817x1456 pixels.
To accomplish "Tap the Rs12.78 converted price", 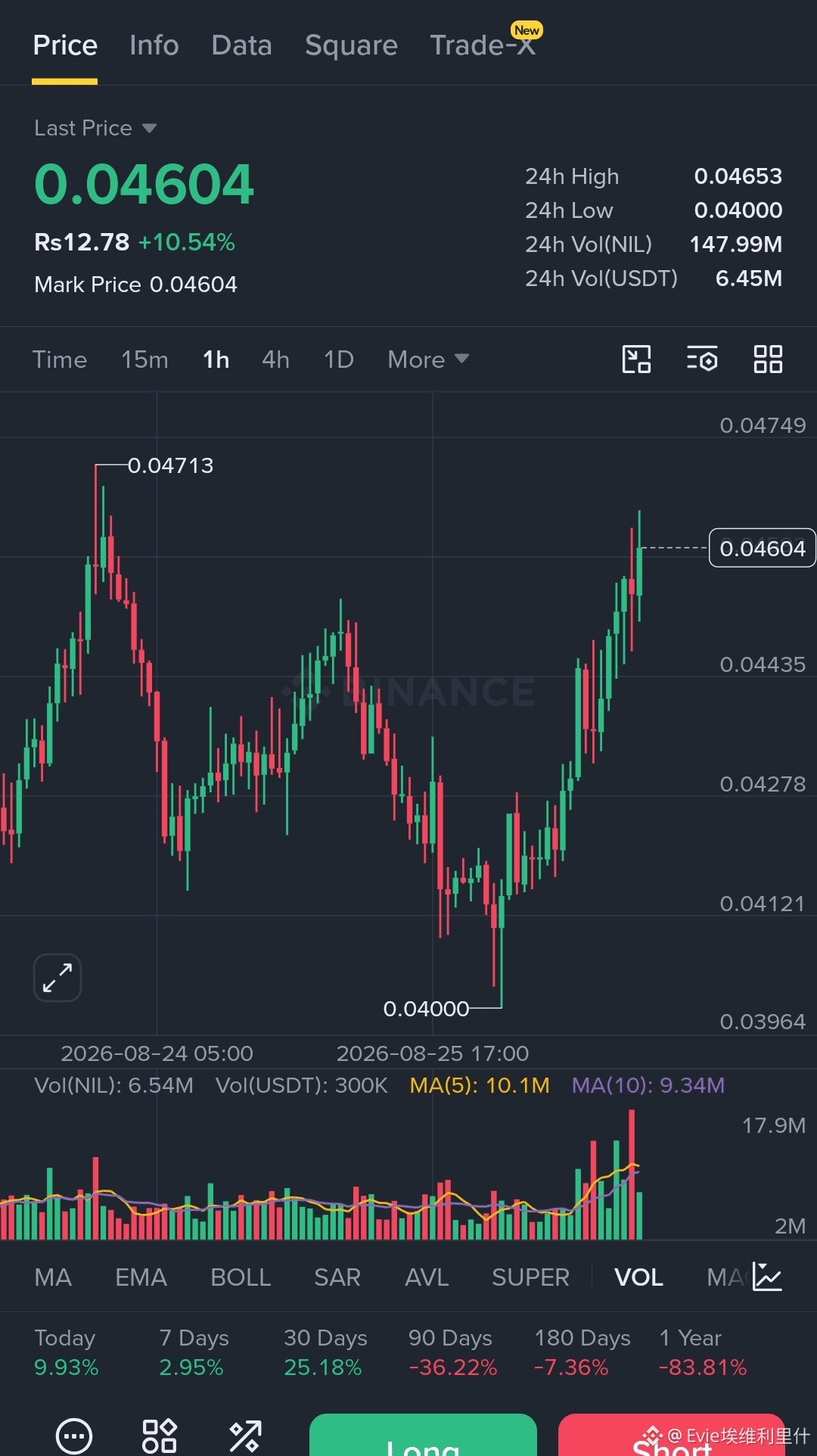I will (82, 242).
